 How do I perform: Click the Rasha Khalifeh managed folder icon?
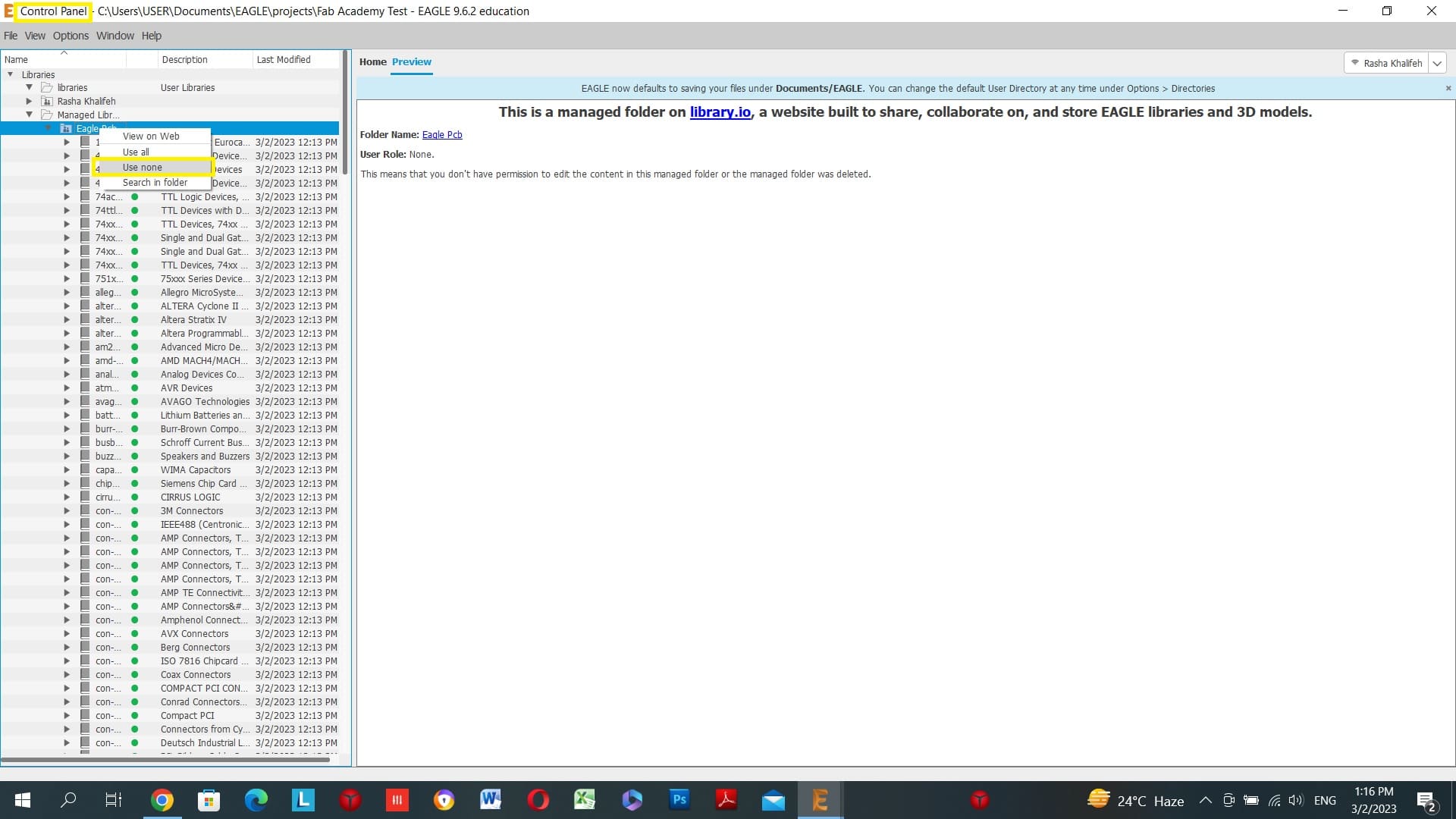pyautogui.click(x=47, y=102)
